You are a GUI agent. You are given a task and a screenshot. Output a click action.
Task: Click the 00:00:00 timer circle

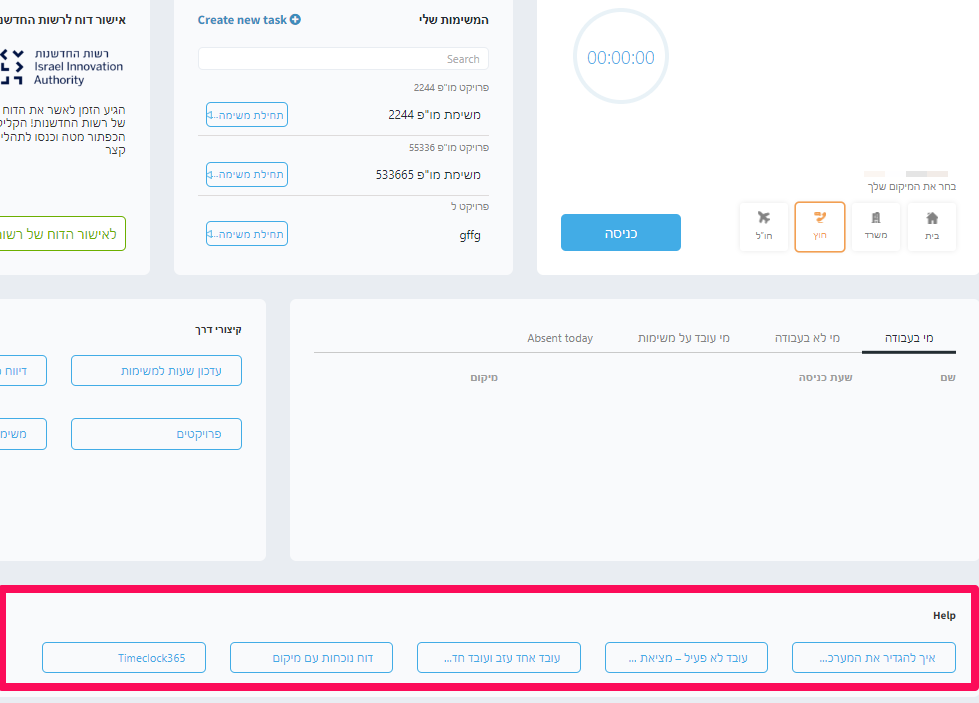[621, 57]
